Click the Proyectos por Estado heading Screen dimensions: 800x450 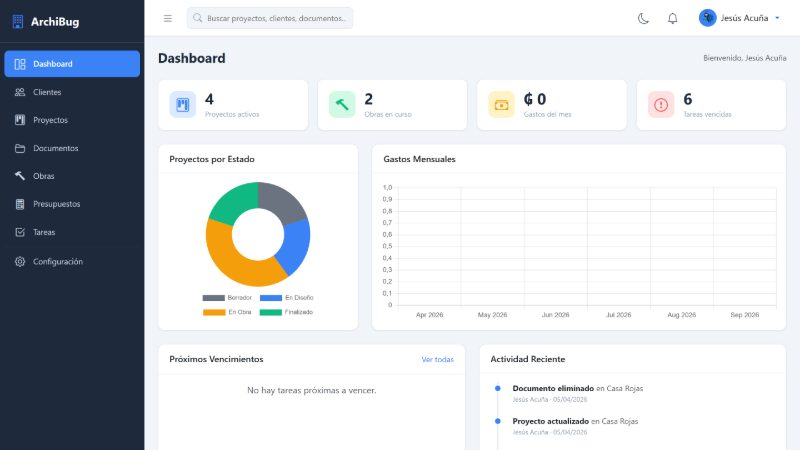point(212,159)
